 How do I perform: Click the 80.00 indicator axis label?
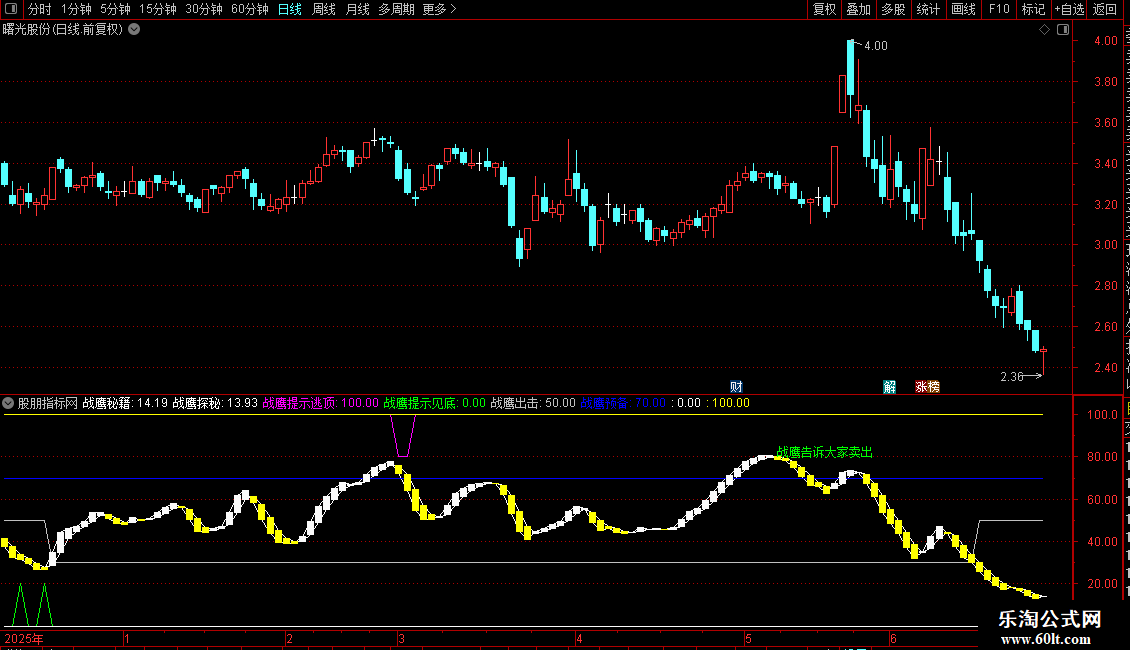tap(1103, 457)
